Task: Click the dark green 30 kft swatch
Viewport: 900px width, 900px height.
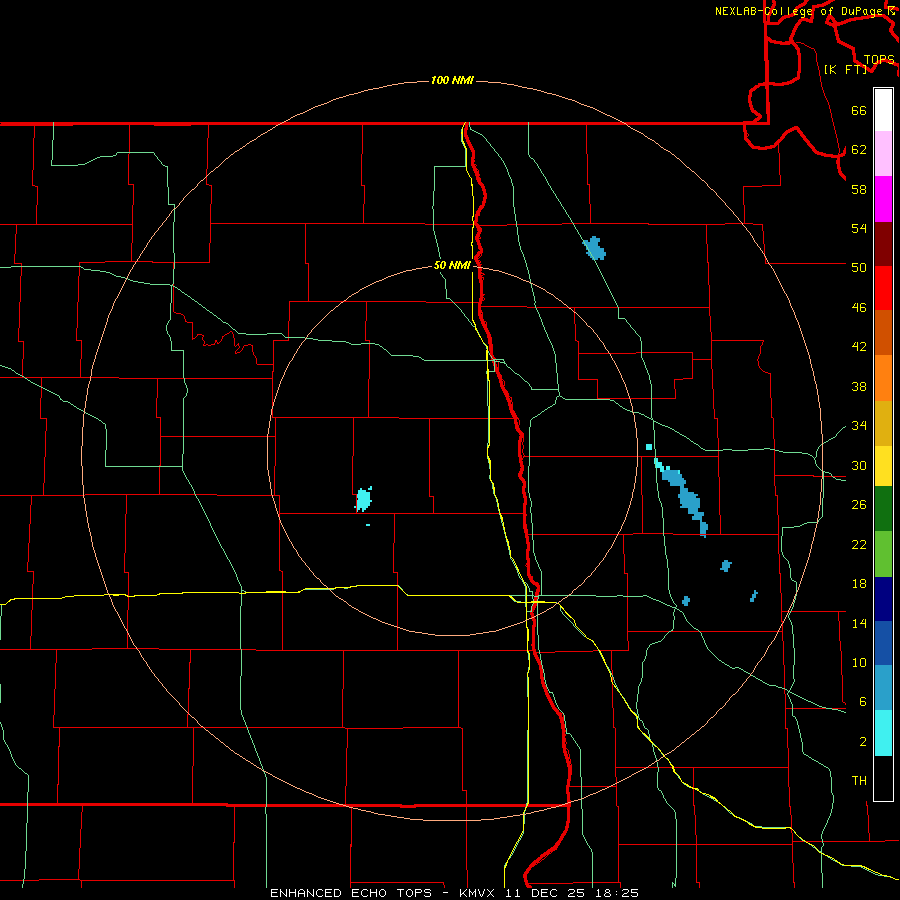Action: coord(883,509)
